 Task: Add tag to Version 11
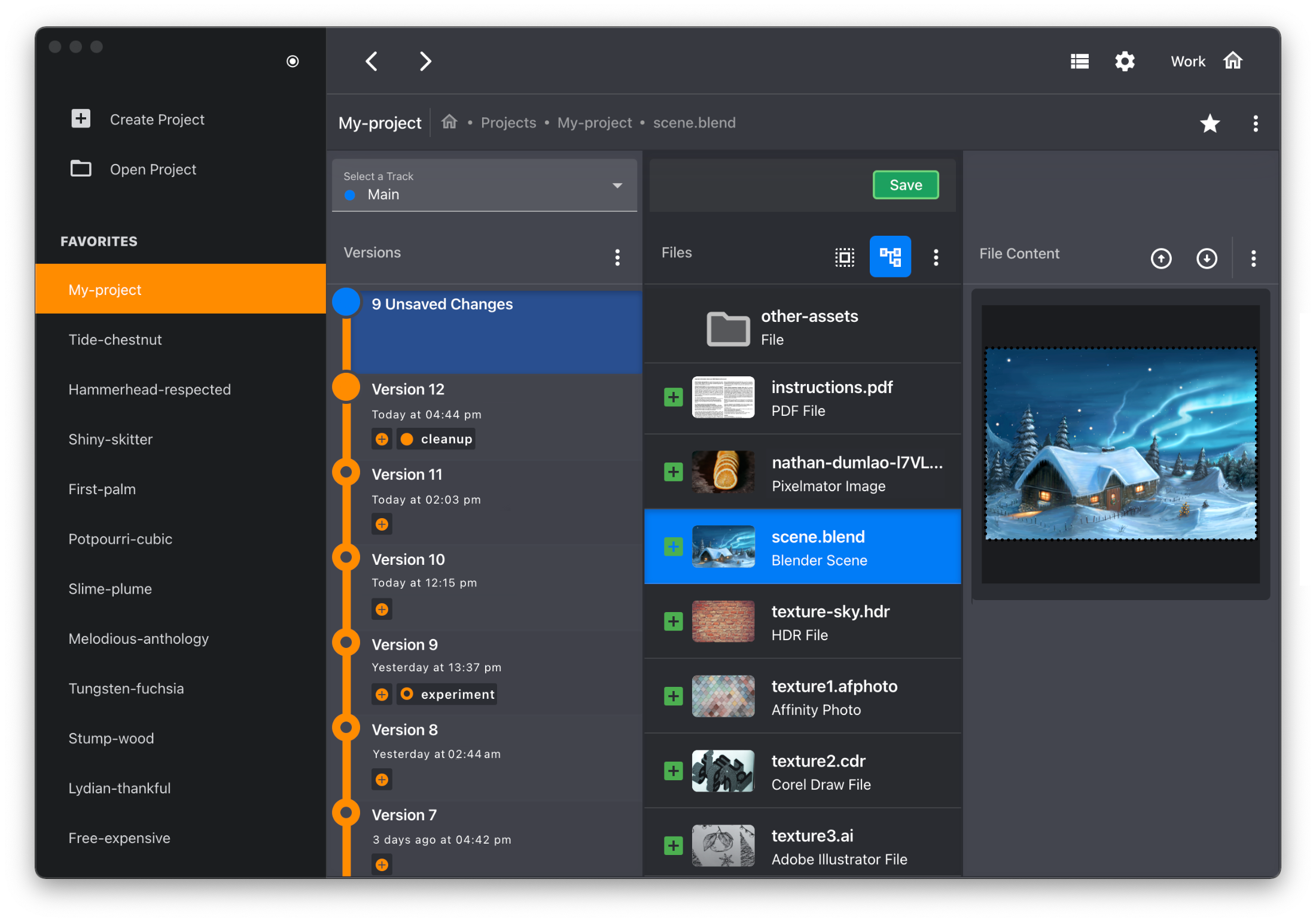[x=382, y=525]
